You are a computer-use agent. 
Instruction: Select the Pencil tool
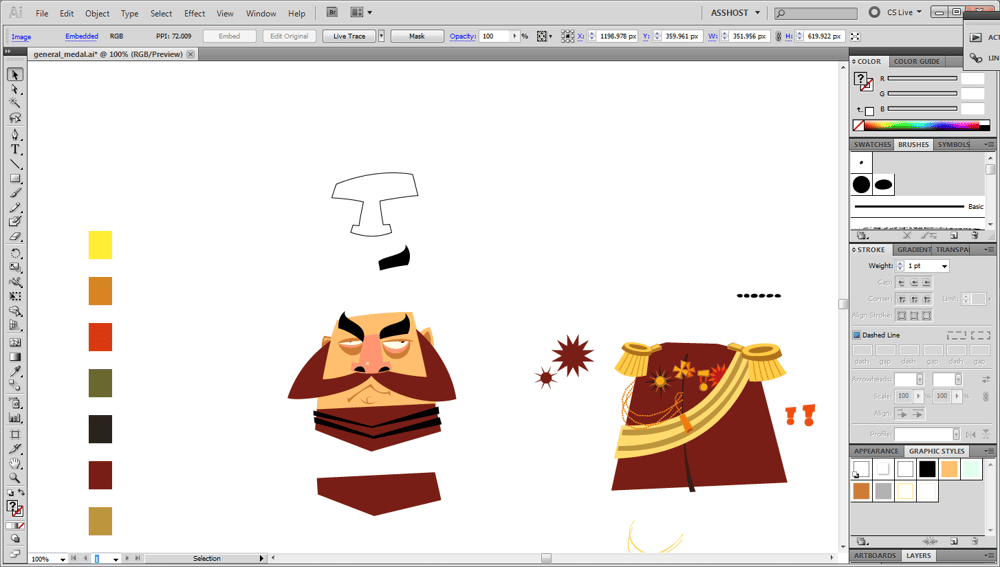coord(15,208)
